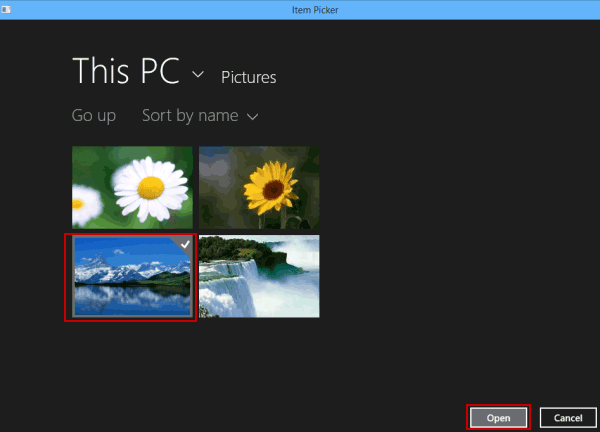The height and width of the screenshot is (432, 600).
Task: Click the Item Picker window icon
Action: (x=6, y=10)
